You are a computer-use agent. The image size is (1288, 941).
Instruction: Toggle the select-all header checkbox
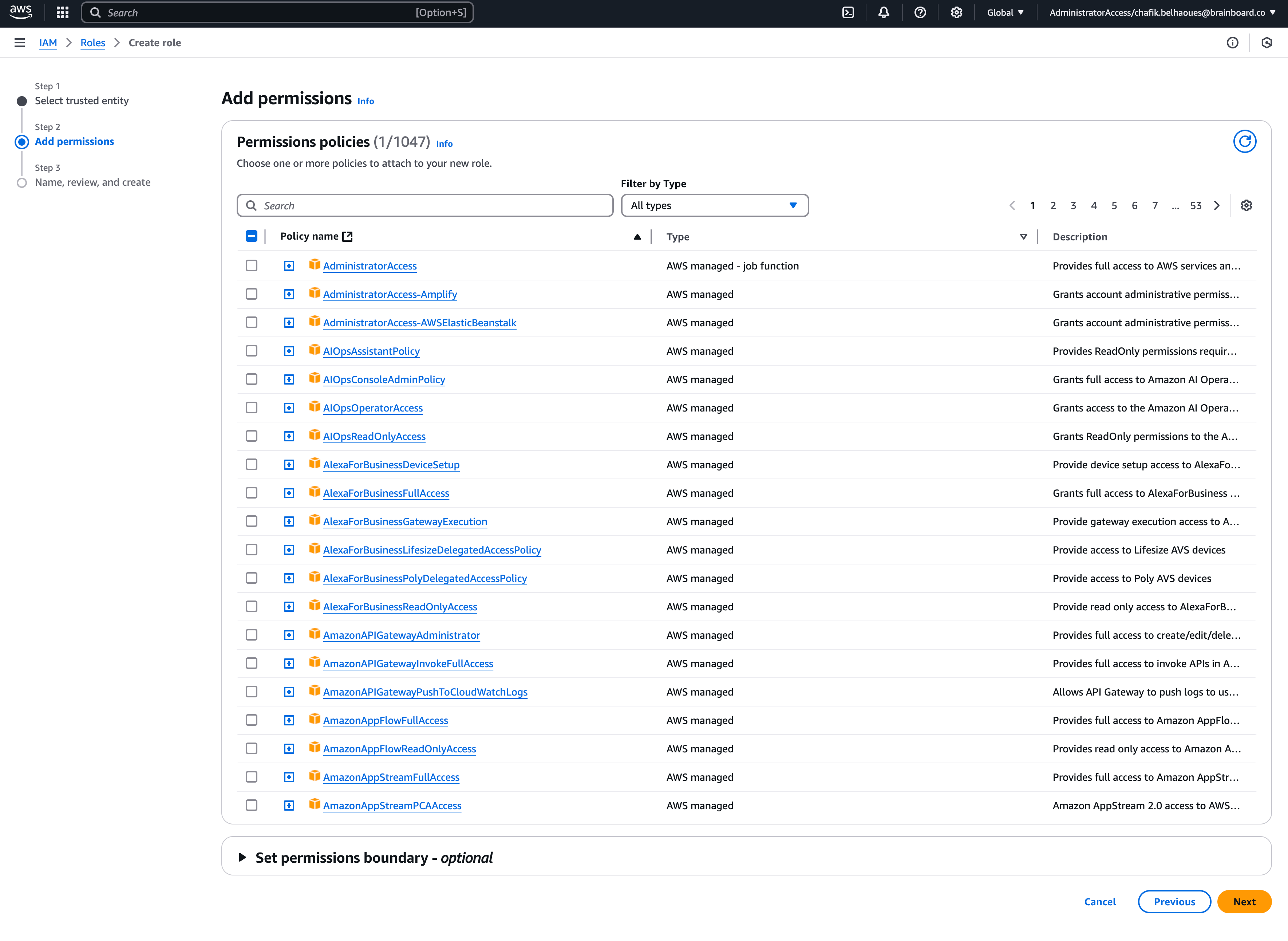[x=251, y=236]
